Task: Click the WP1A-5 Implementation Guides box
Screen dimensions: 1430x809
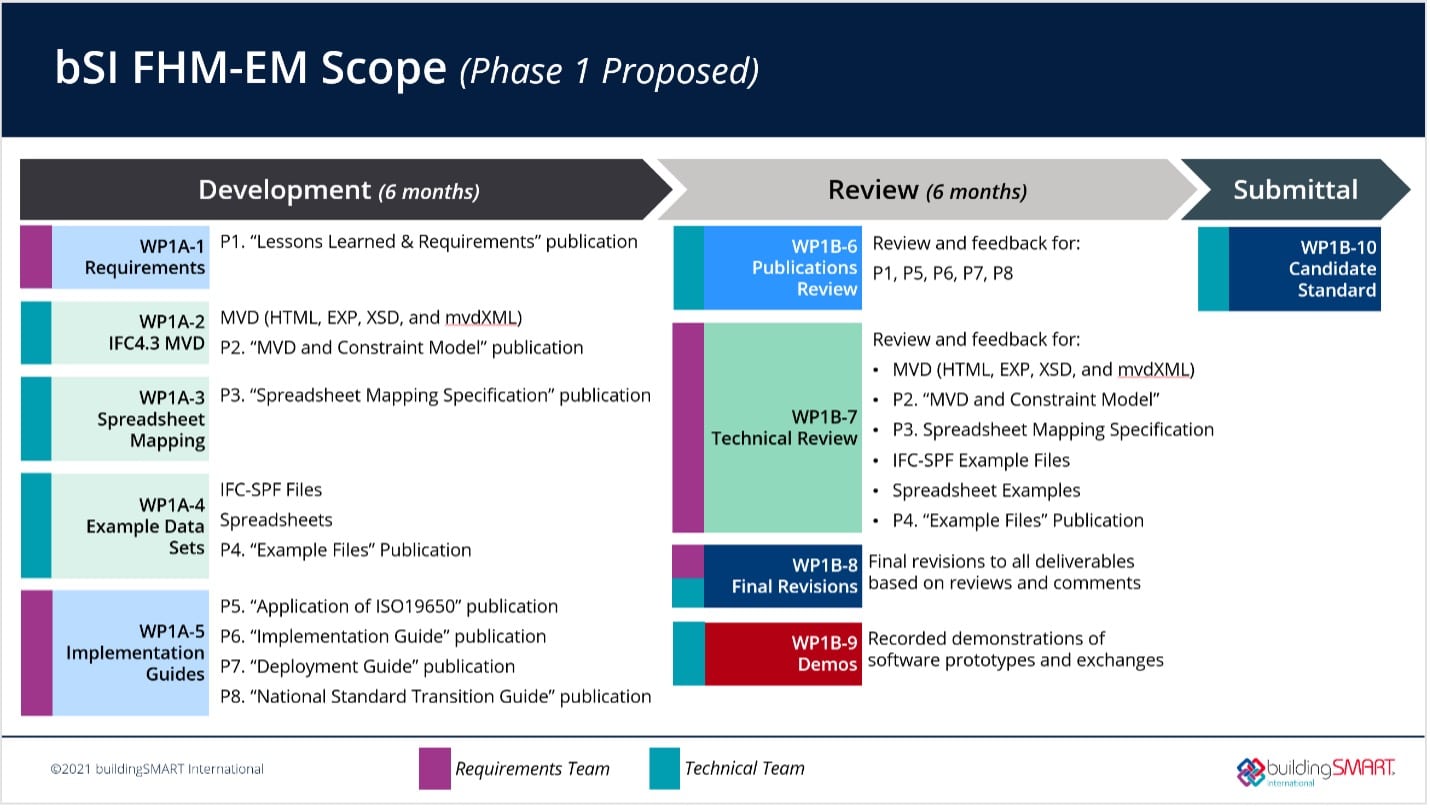Action: pyautogui.click(x=130, y=652)
